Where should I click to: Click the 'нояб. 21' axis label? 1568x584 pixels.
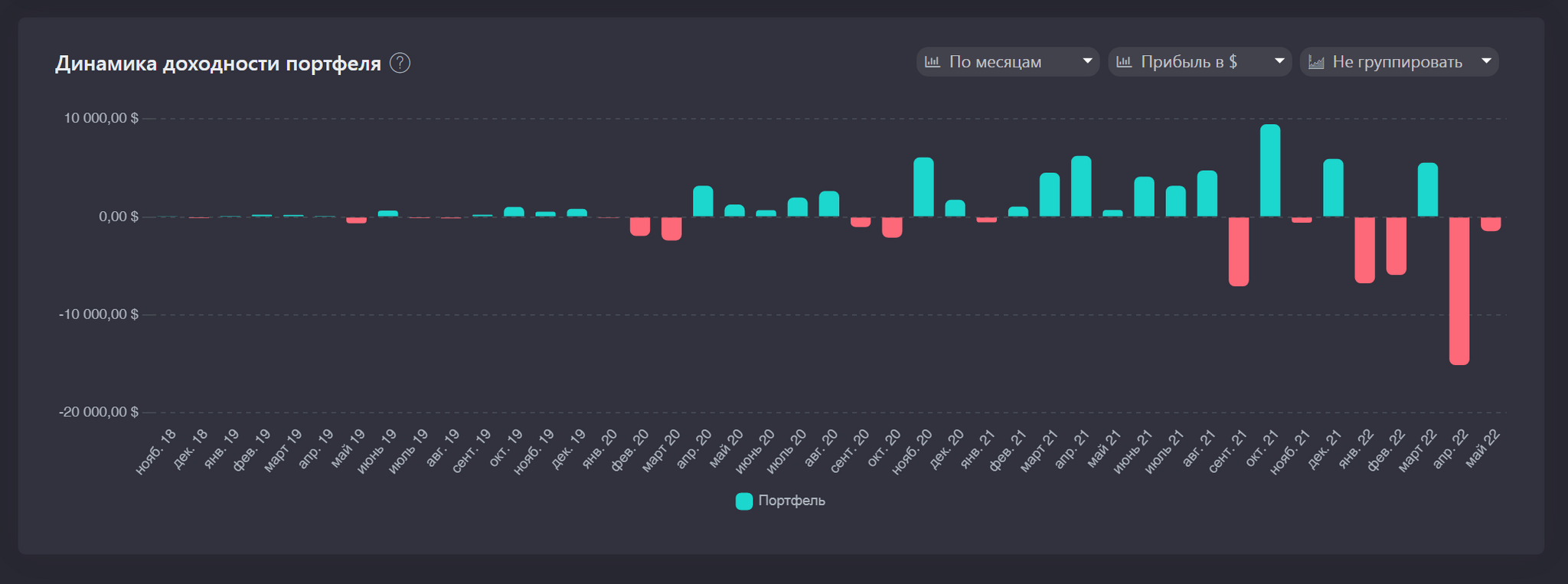click(1290, 452)
